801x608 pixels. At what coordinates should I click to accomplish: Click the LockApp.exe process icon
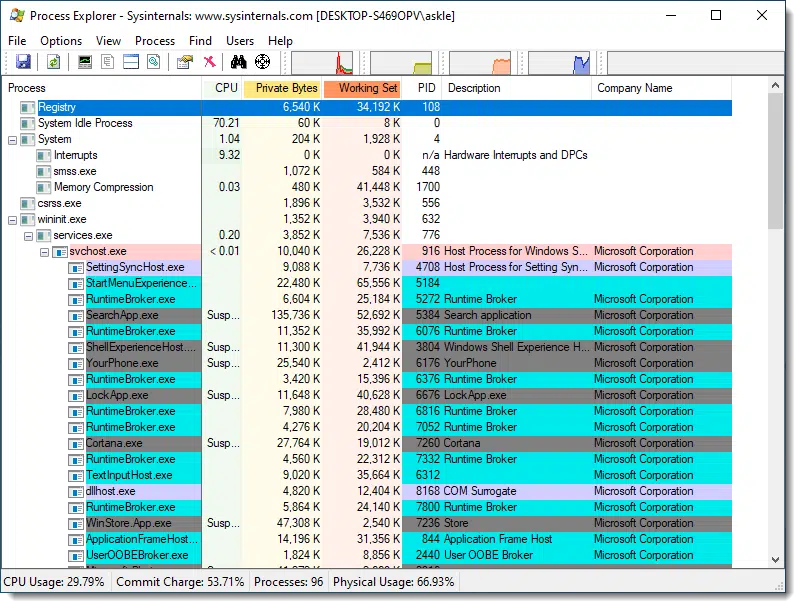76,395
